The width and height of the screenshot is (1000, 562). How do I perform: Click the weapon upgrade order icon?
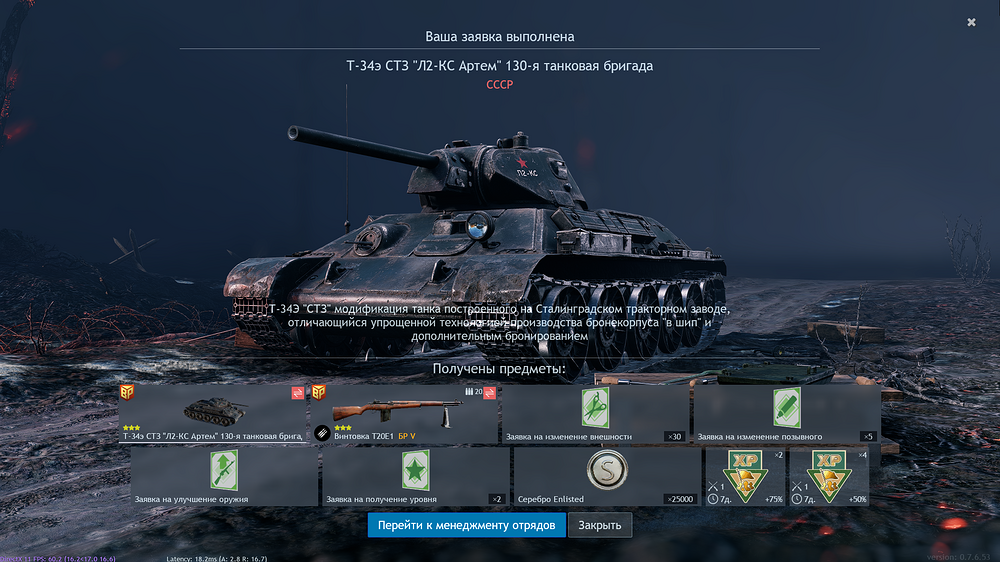[224, 470]
